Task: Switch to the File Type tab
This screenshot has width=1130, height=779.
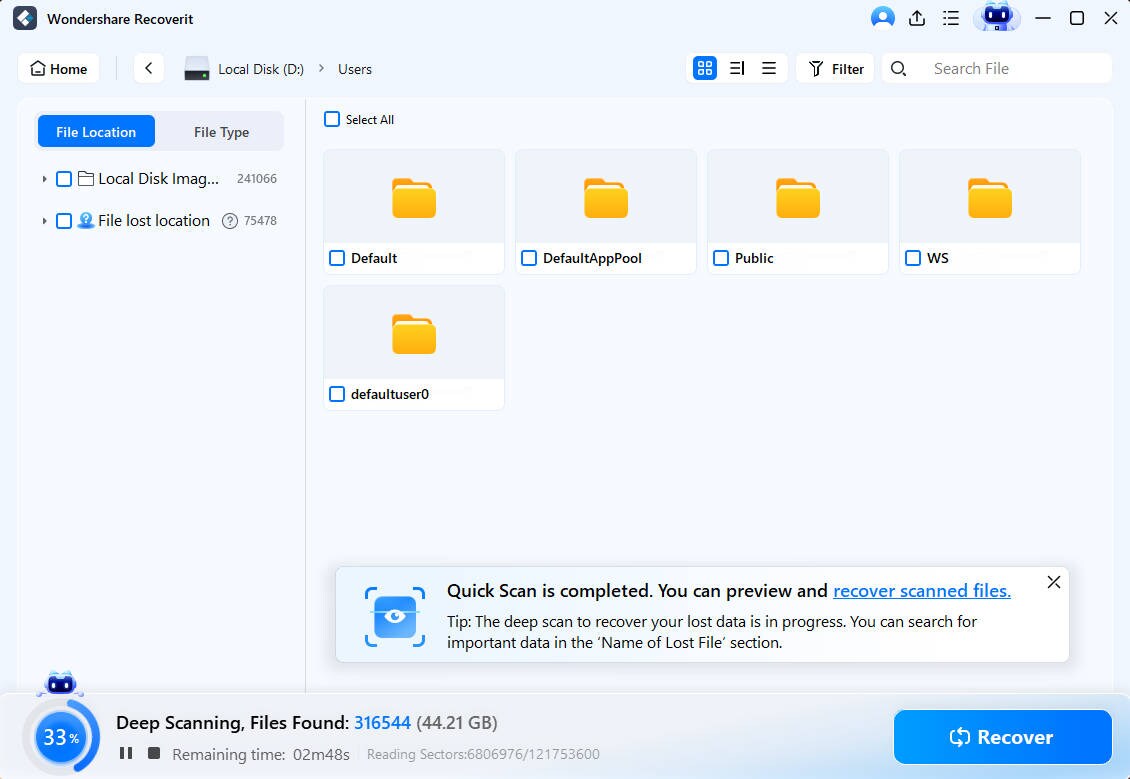Action: (x=221, y=131)
